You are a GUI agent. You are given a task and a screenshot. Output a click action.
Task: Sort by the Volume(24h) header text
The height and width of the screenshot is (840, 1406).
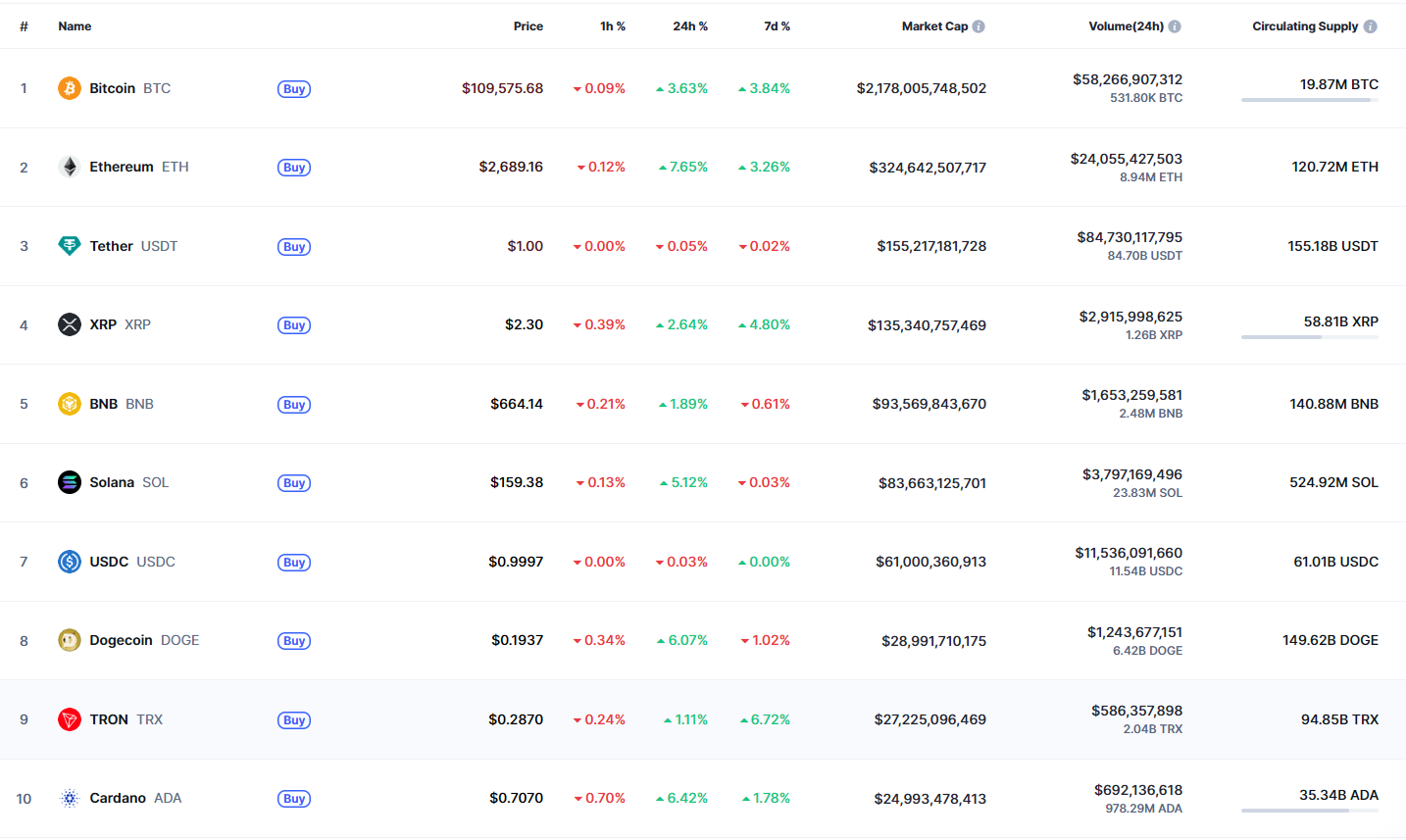[x=1127, y=26]
